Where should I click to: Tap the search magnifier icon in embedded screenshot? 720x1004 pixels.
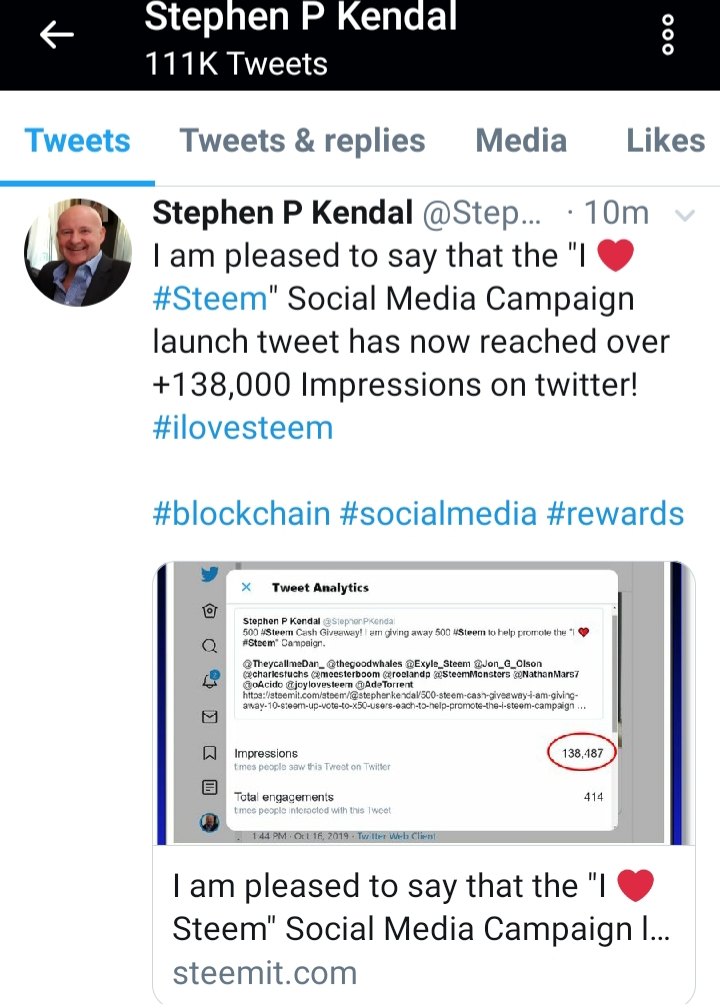coord(209,645)
